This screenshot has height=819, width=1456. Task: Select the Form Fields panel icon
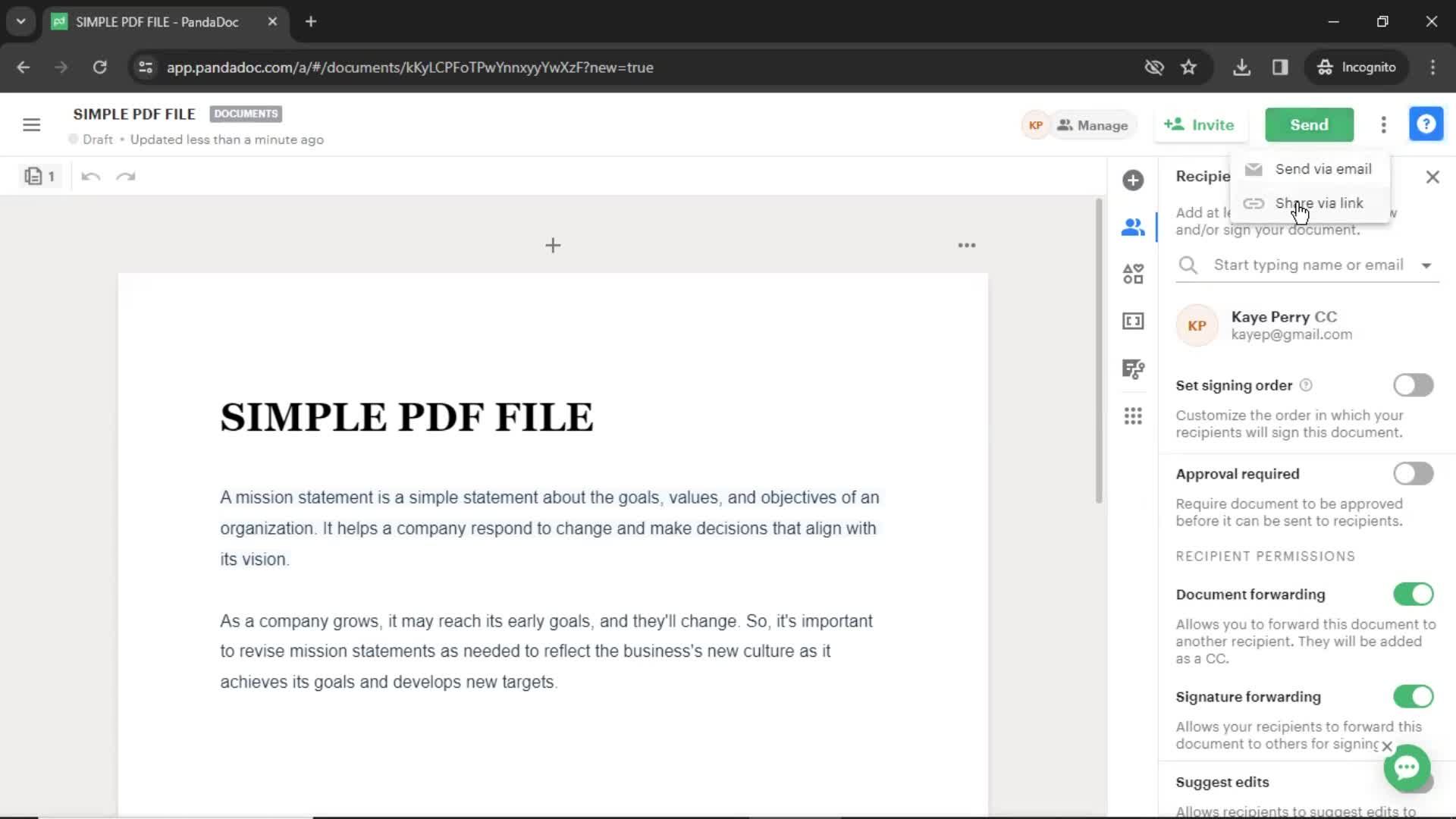[1134, 322]
